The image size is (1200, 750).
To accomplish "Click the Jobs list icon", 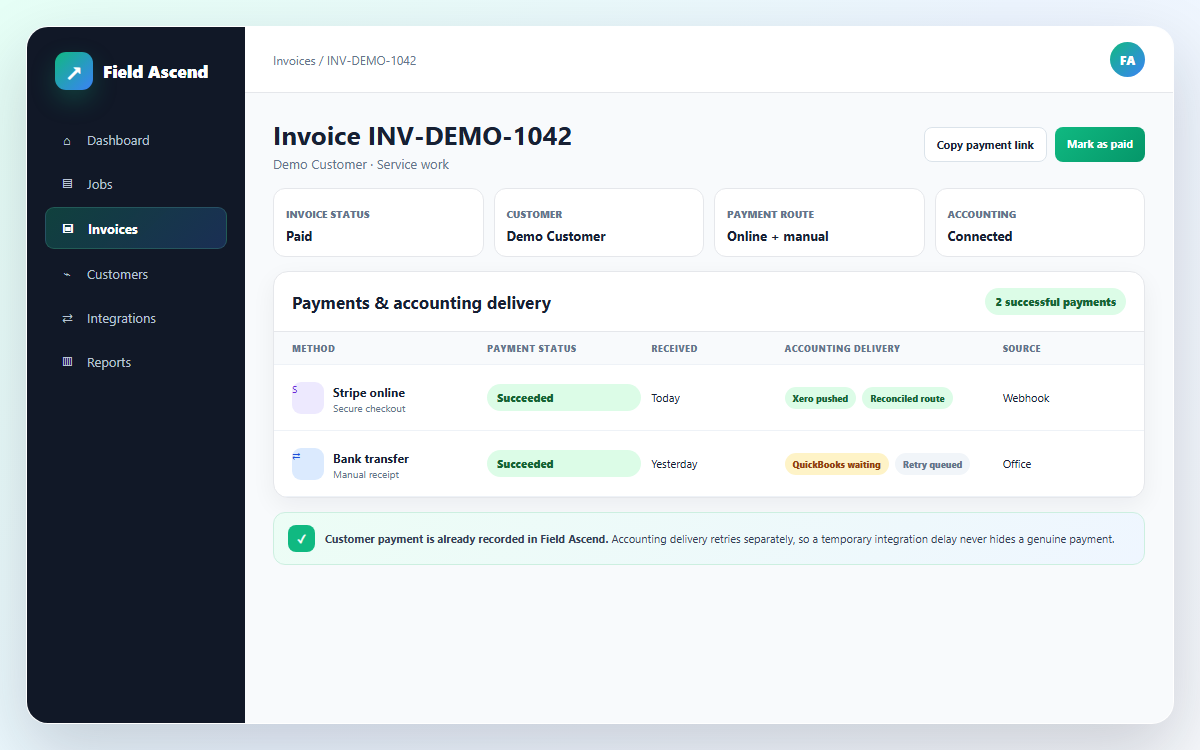I will 67,184.
